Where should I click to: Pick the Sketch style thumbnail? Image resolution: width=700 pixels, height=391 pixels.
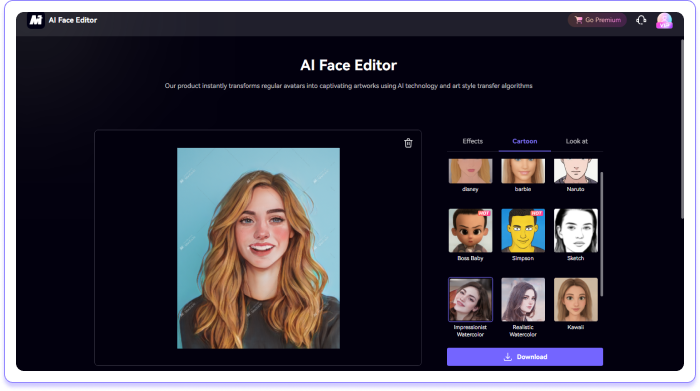[575, 231]
